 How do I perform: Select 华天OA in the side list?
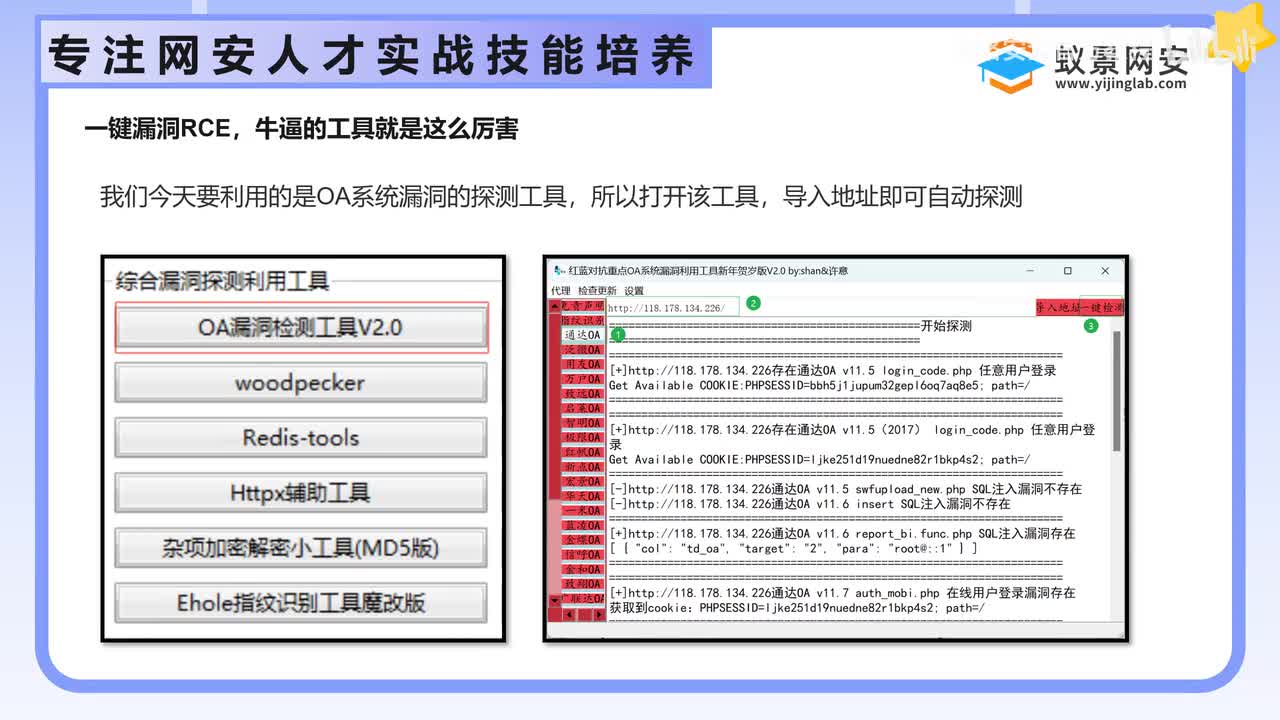(583, 496)
